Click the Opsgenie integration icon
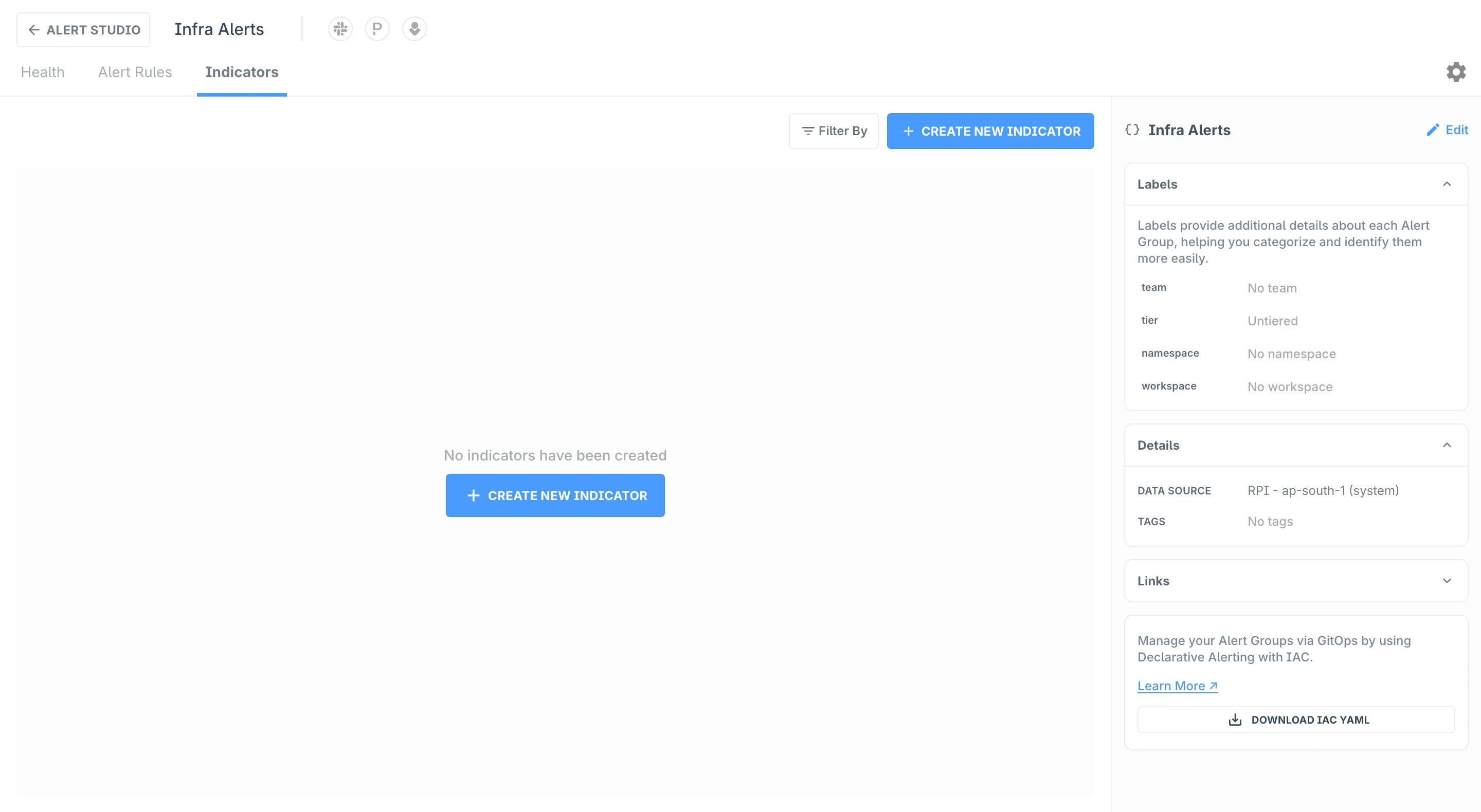 click(x=414, y=29)
